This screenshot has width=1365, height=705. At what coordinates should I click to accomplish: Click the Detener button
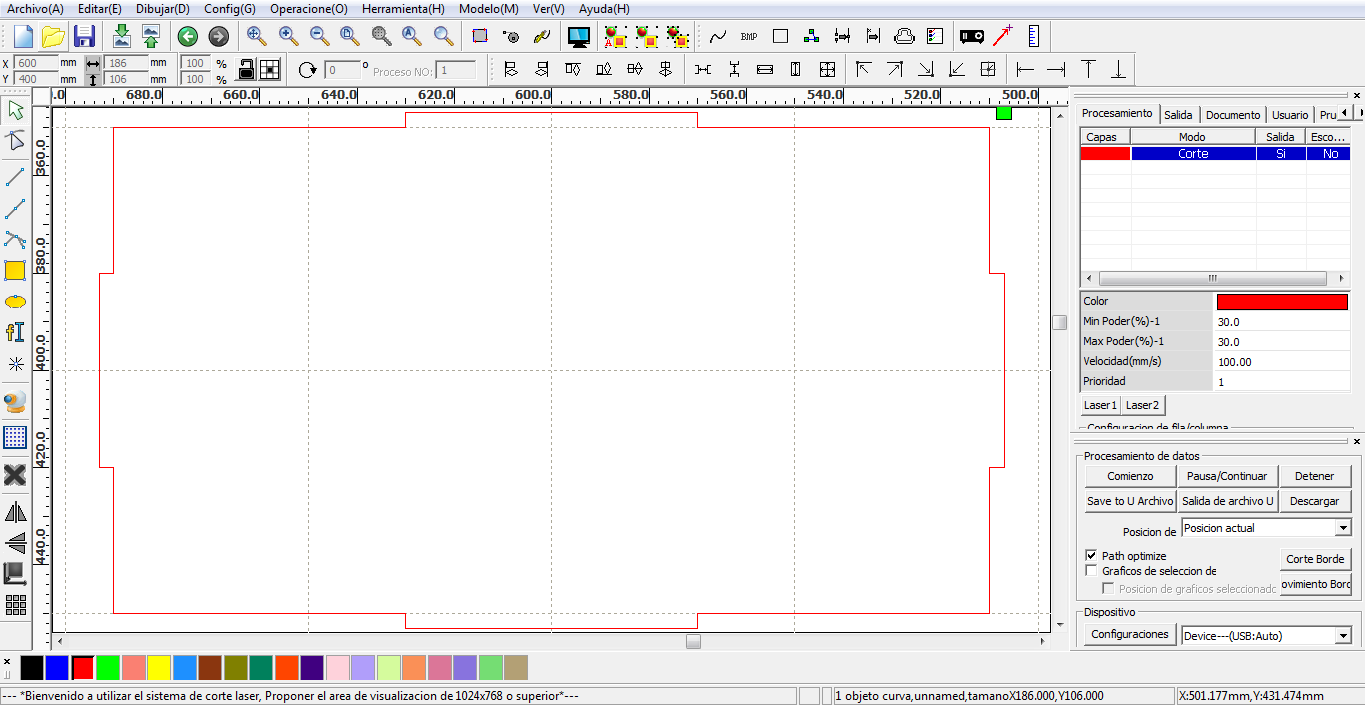(1314, 476)
